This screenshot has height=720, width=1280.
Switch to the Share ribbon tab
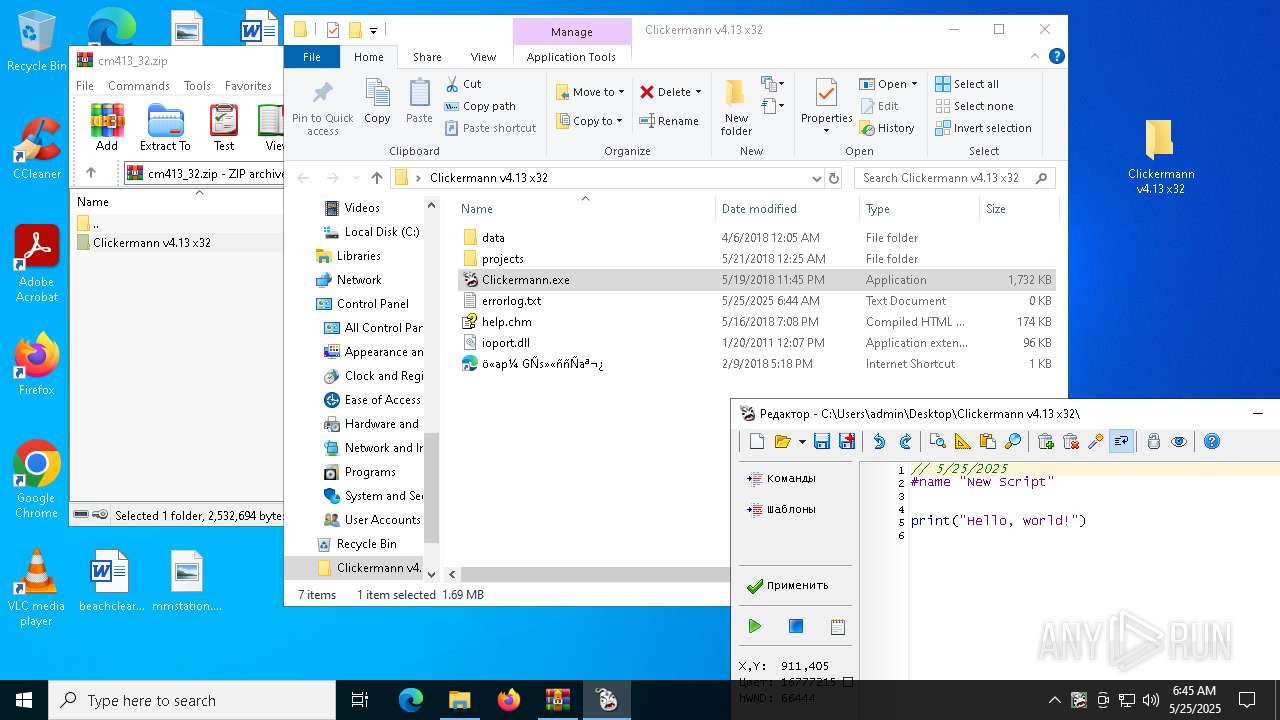tap(427, 57)
